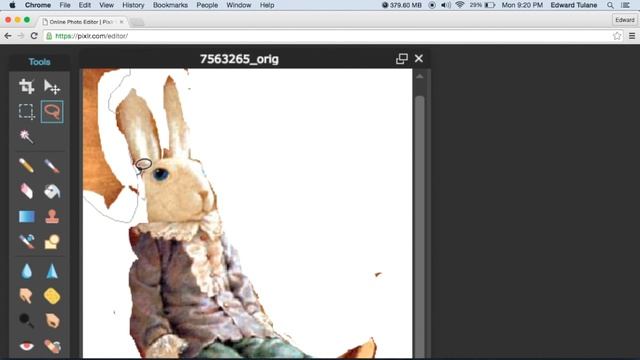Open the Chrome File menu

[x=65, y=5]
